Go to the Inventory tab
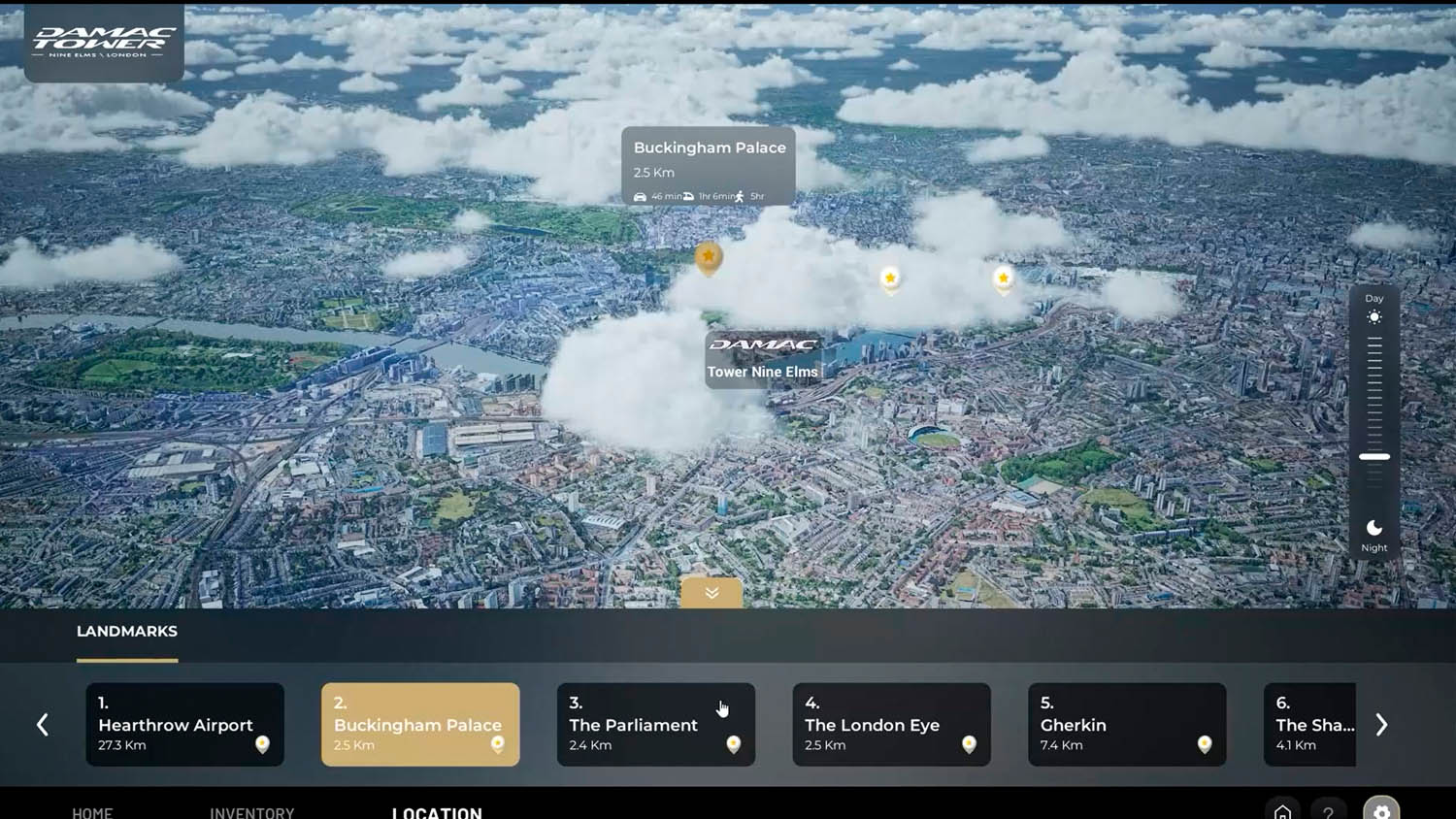1456x819 pixels. pos(251,812)
